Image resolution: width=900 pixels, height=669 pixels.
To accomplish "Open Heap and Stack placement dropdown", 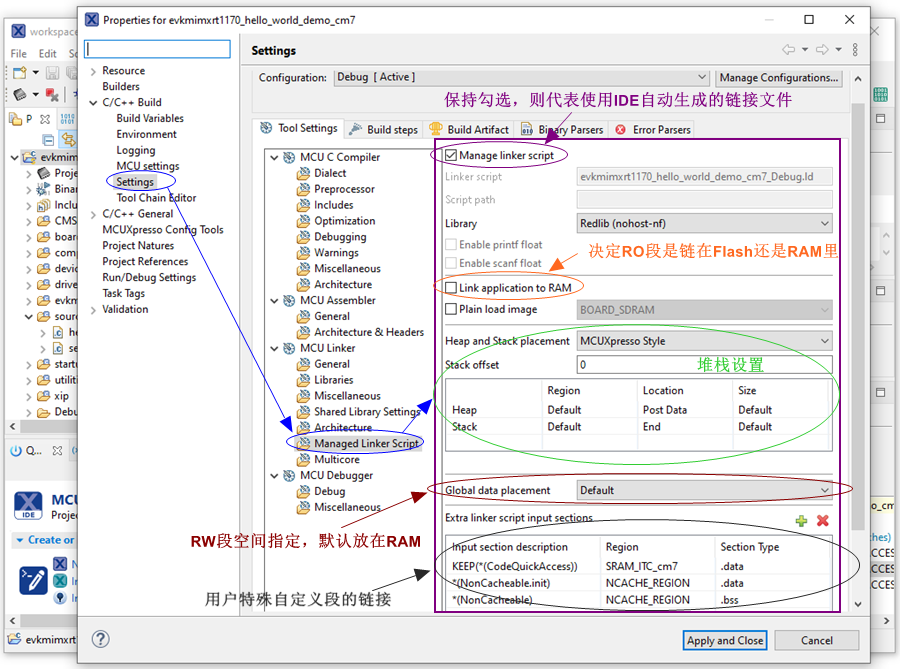I will pyautogui.click(x=704, y=341).
